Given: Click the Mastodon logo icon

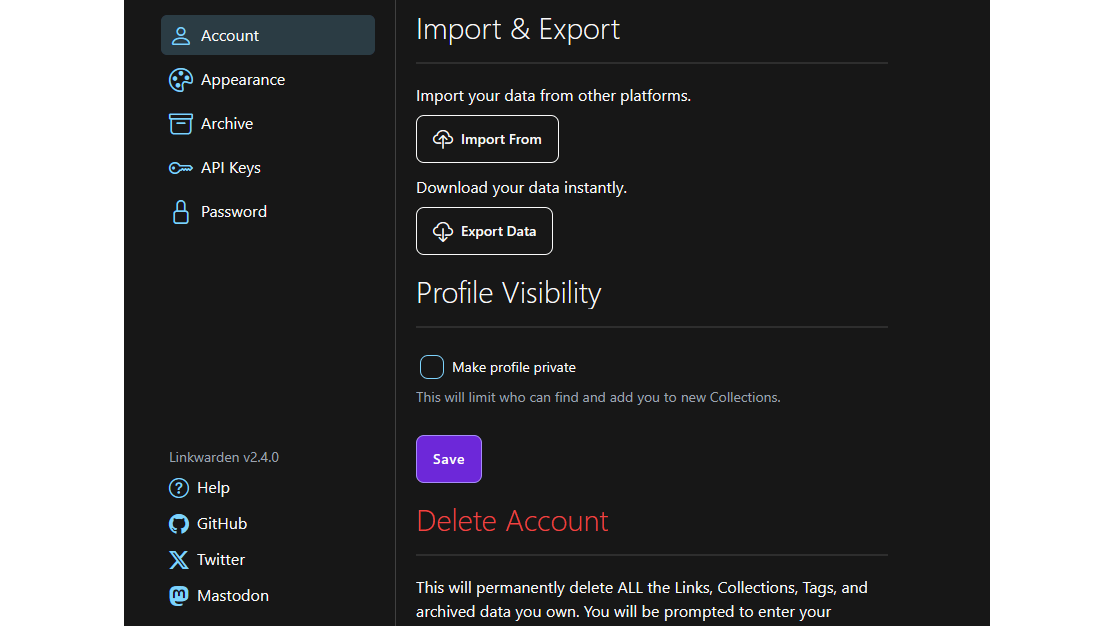Looking at the screenshot, I should [x=179, y=596].
